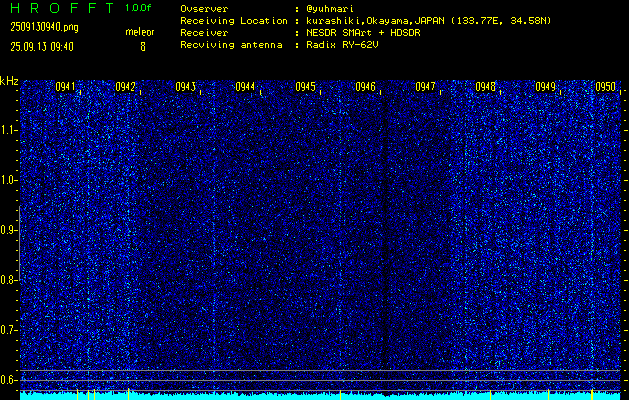Image resolution: width=629 pixels, height=400 pixels.
Task: Click the 0946 time label
Action: pyautogui.click(x=365, y=87)
